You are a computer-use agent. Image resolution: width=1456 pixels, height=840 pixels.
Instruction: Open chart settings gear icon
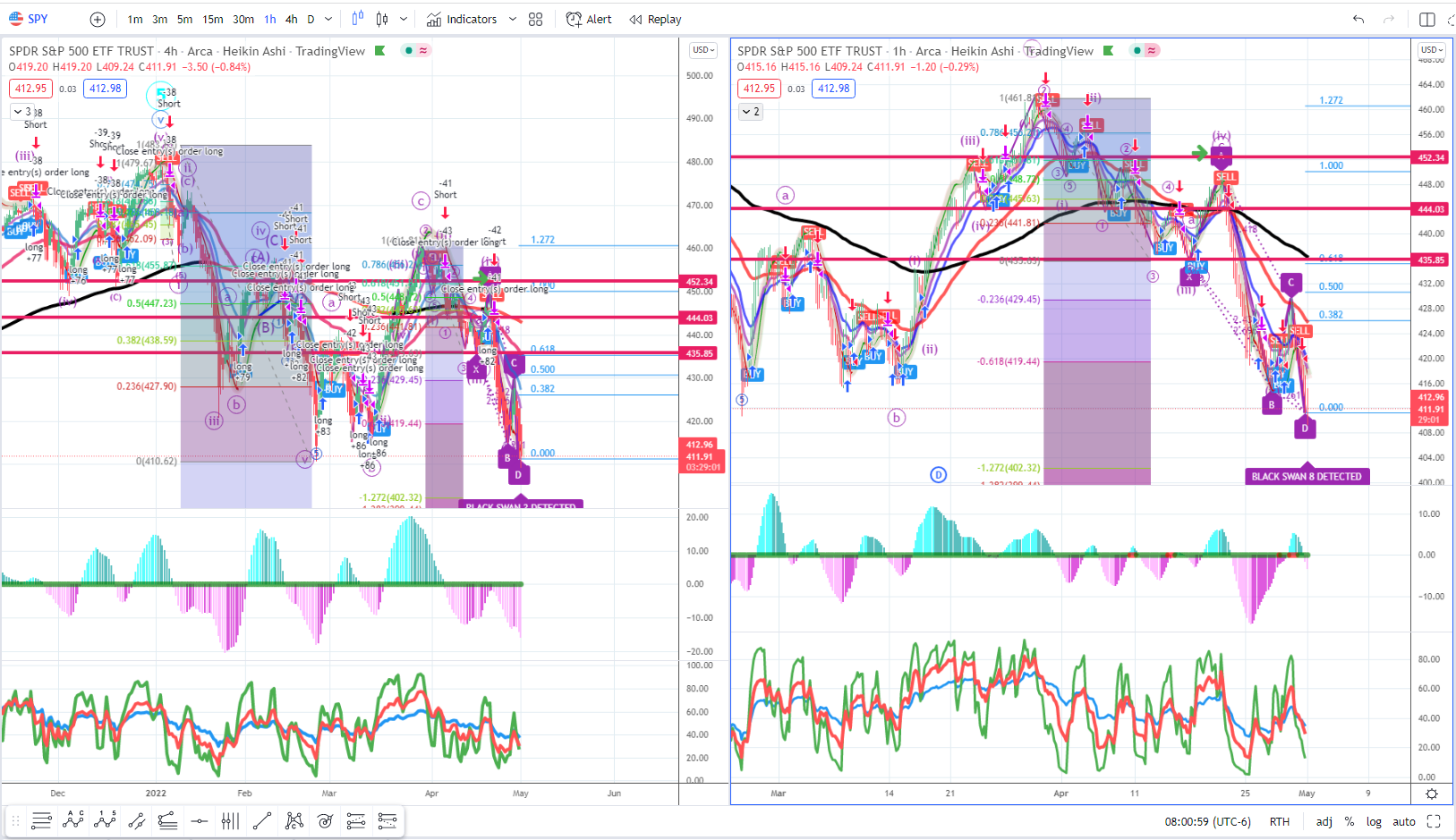(1432, 793)
